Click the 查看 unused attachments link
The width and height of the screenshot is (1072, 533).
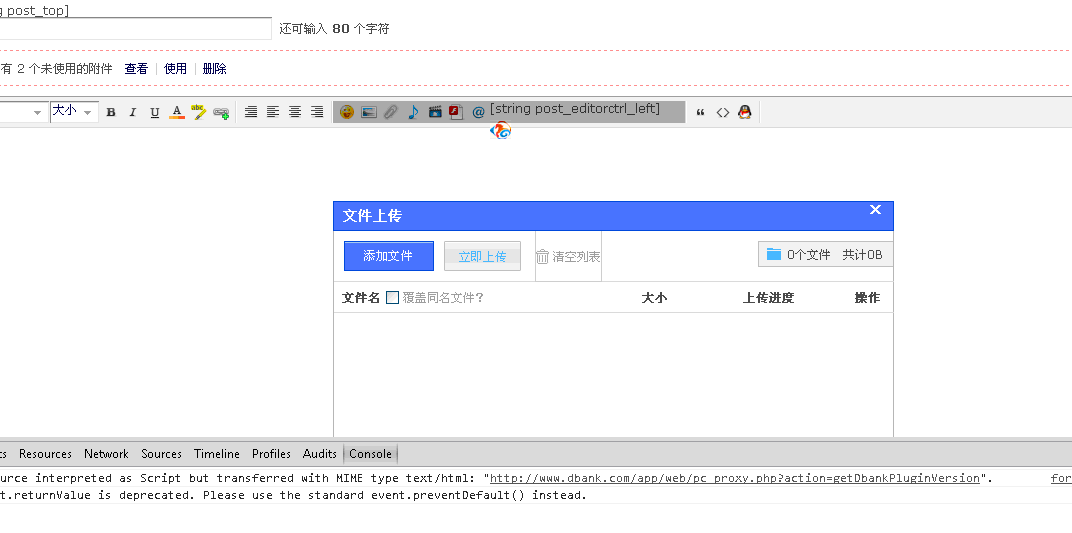tap(136, 68)
